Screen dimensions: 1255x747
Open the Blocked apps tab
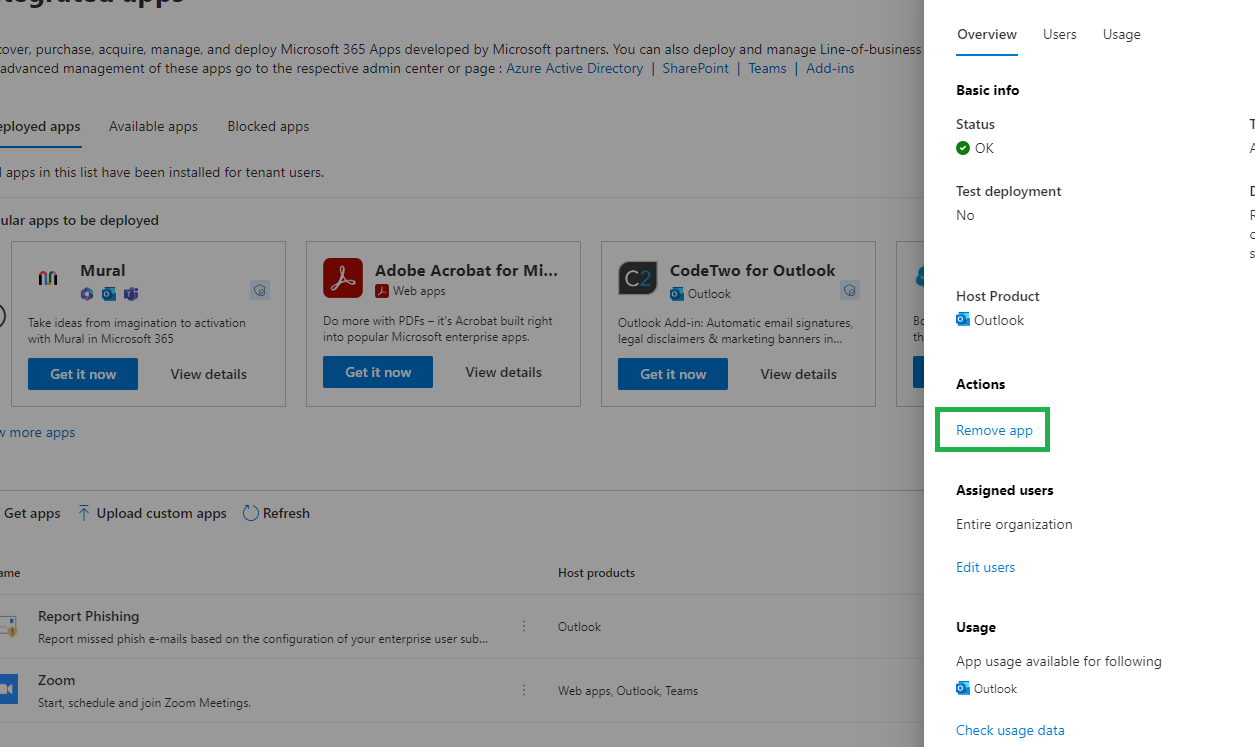268,126
